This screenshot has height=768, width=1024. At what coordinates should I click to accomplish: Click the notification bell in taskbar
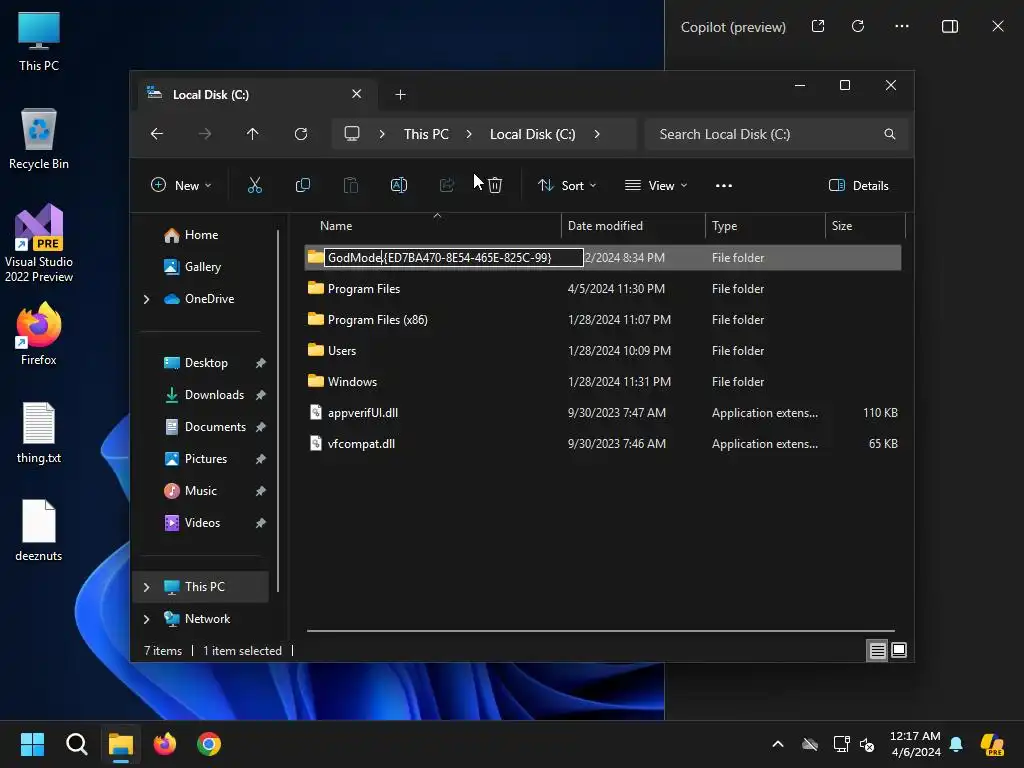956,744
